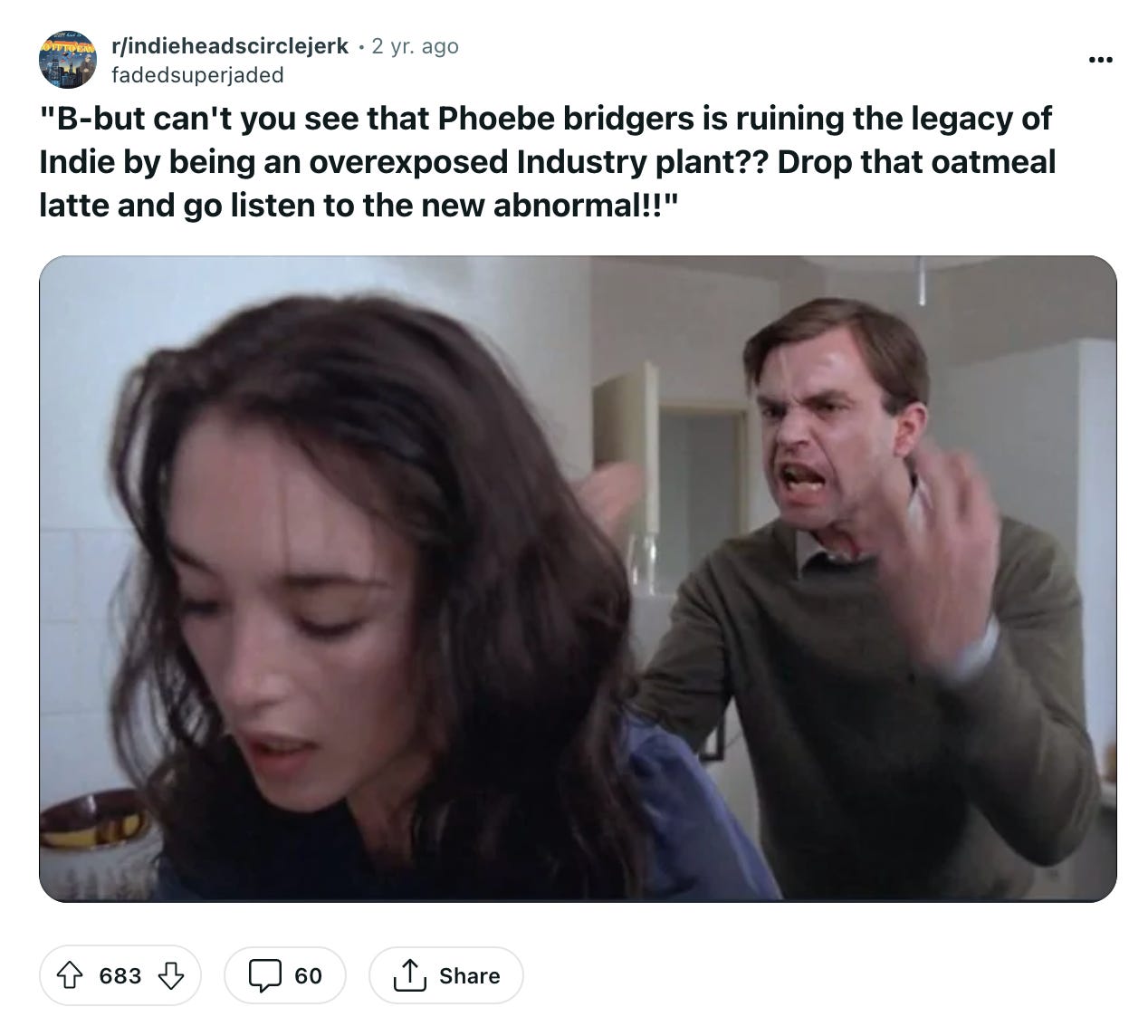
Task: Click the subreddit's round avatar icon
Action: [x=68, y=60]
